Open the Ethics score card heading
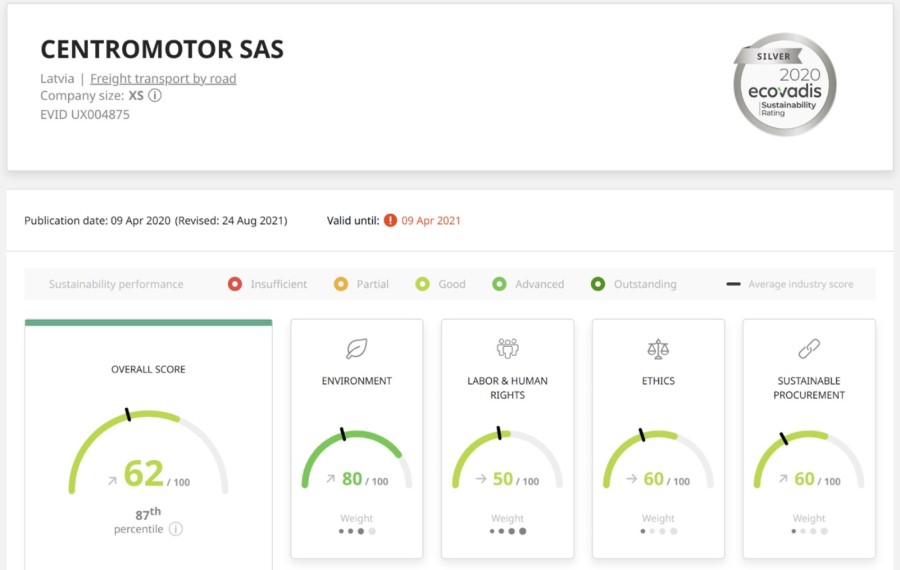Viewport: 900px width, 570px height. coord(658,381)
